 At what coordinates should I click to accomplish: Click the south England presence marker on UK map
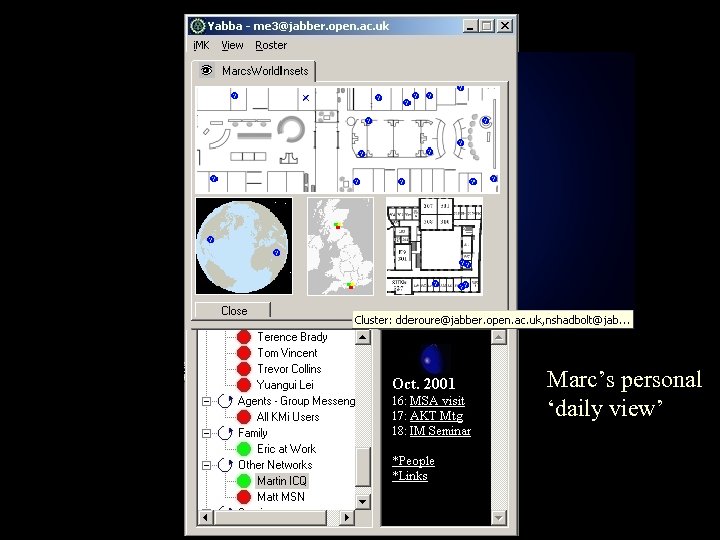coord(351,286)
